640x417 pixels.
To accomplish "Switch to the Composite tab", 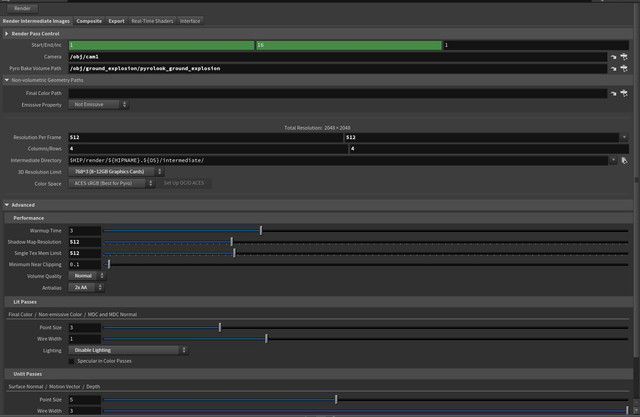I will (89, 21).
